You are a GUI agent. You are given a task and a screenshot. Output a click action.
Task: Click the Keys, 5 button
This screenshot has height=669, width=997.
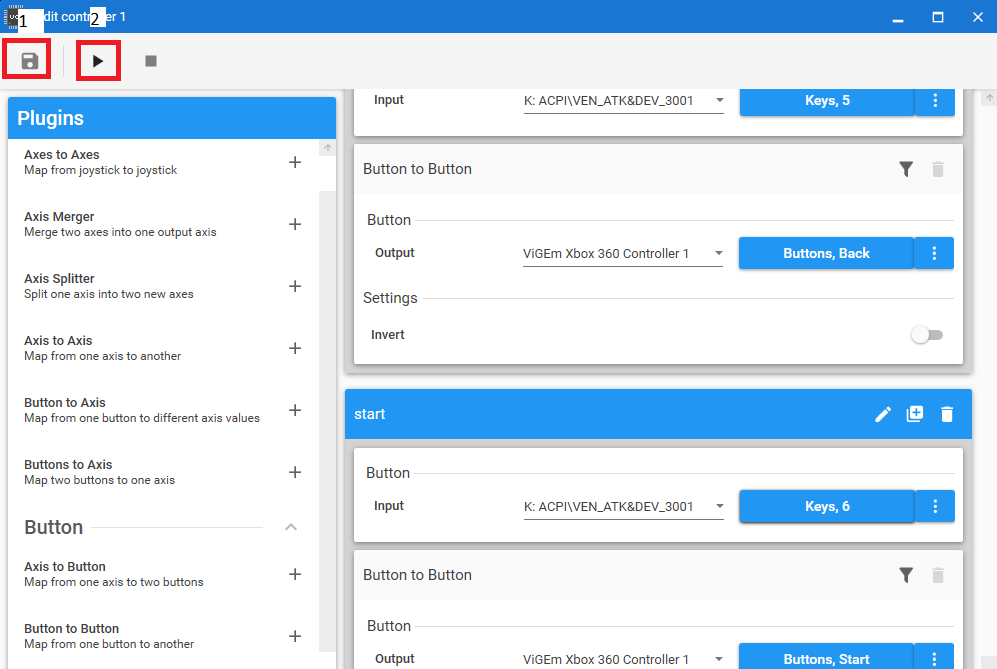pyautogui.click(x=827, y=100)
